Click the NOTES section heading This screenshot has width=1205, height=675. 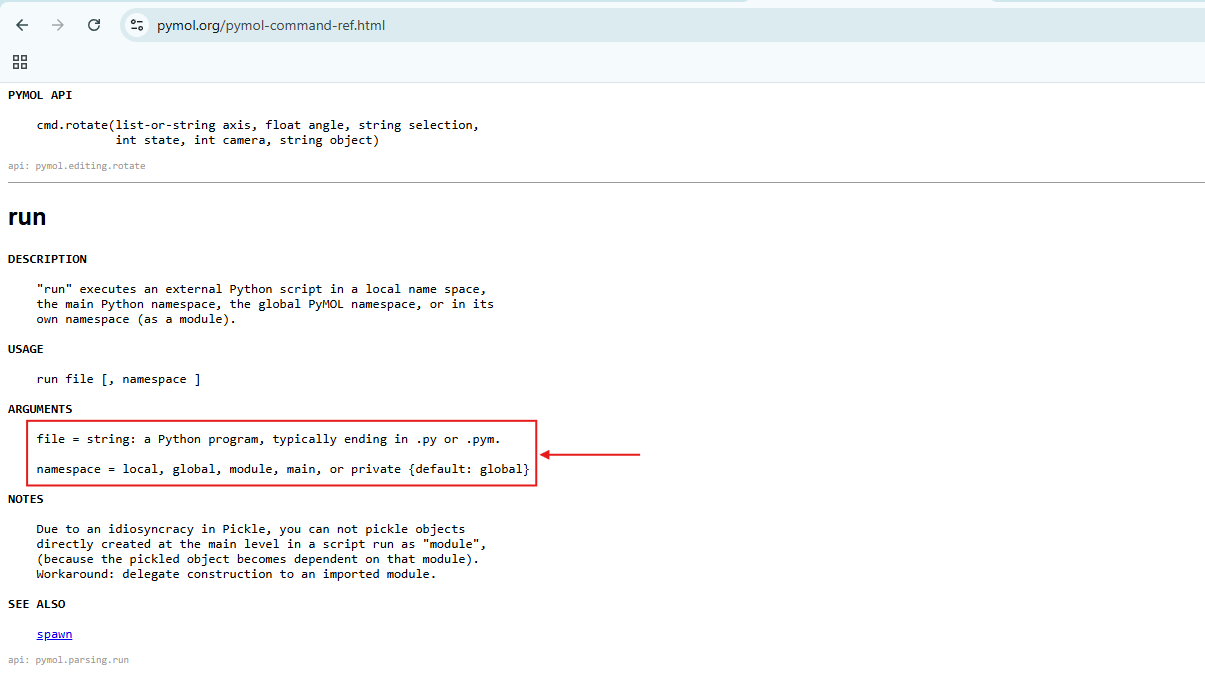[26, 499]
